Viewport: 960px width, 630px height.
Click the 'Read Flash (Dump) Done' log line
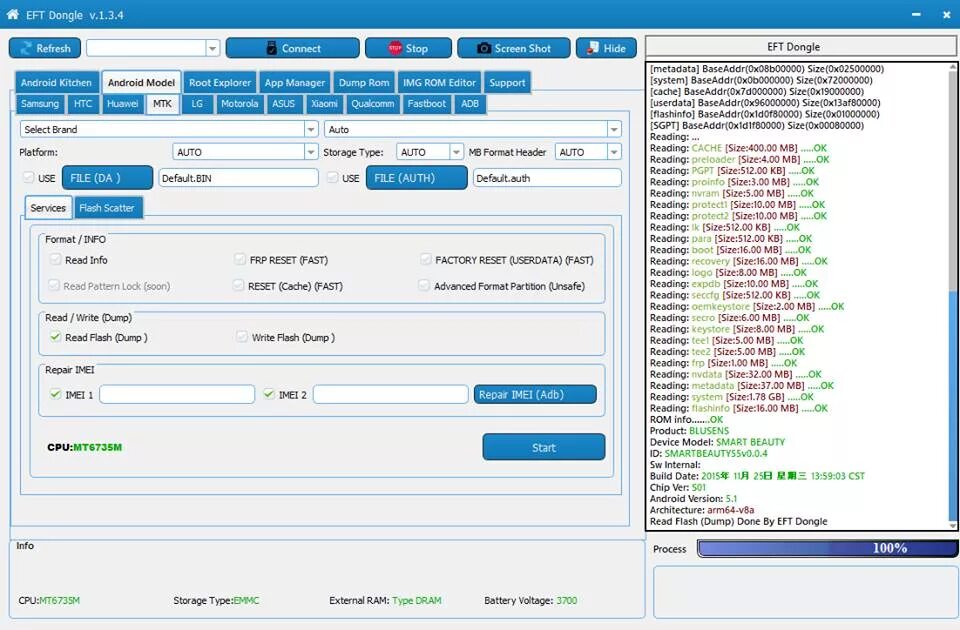738,522
